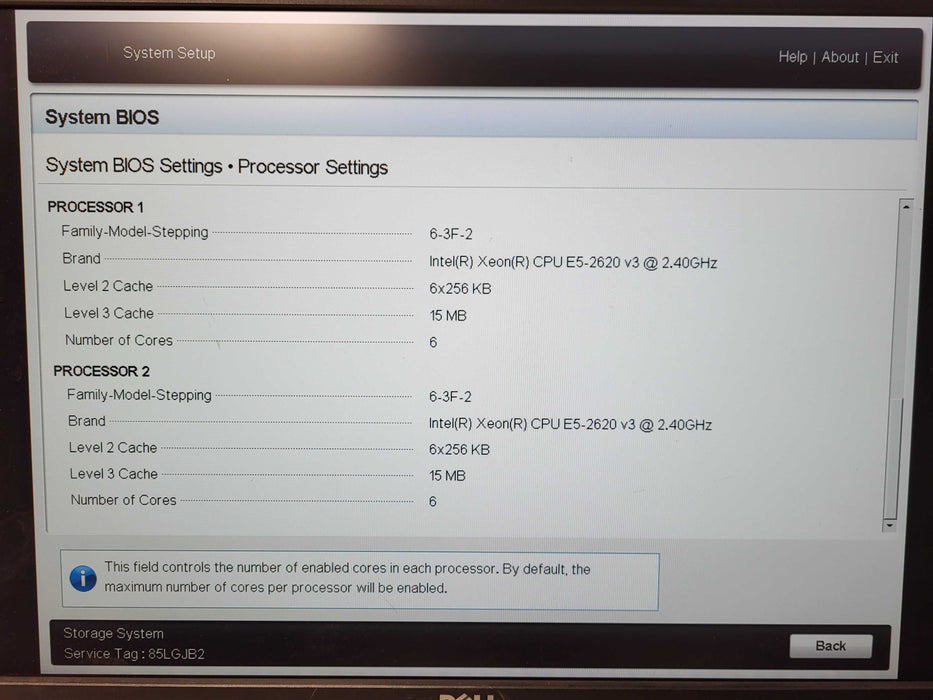This screenshot has height=700, width=933.
Task: Click Processor 2 Number of Cores label
Action: [123, 500]
